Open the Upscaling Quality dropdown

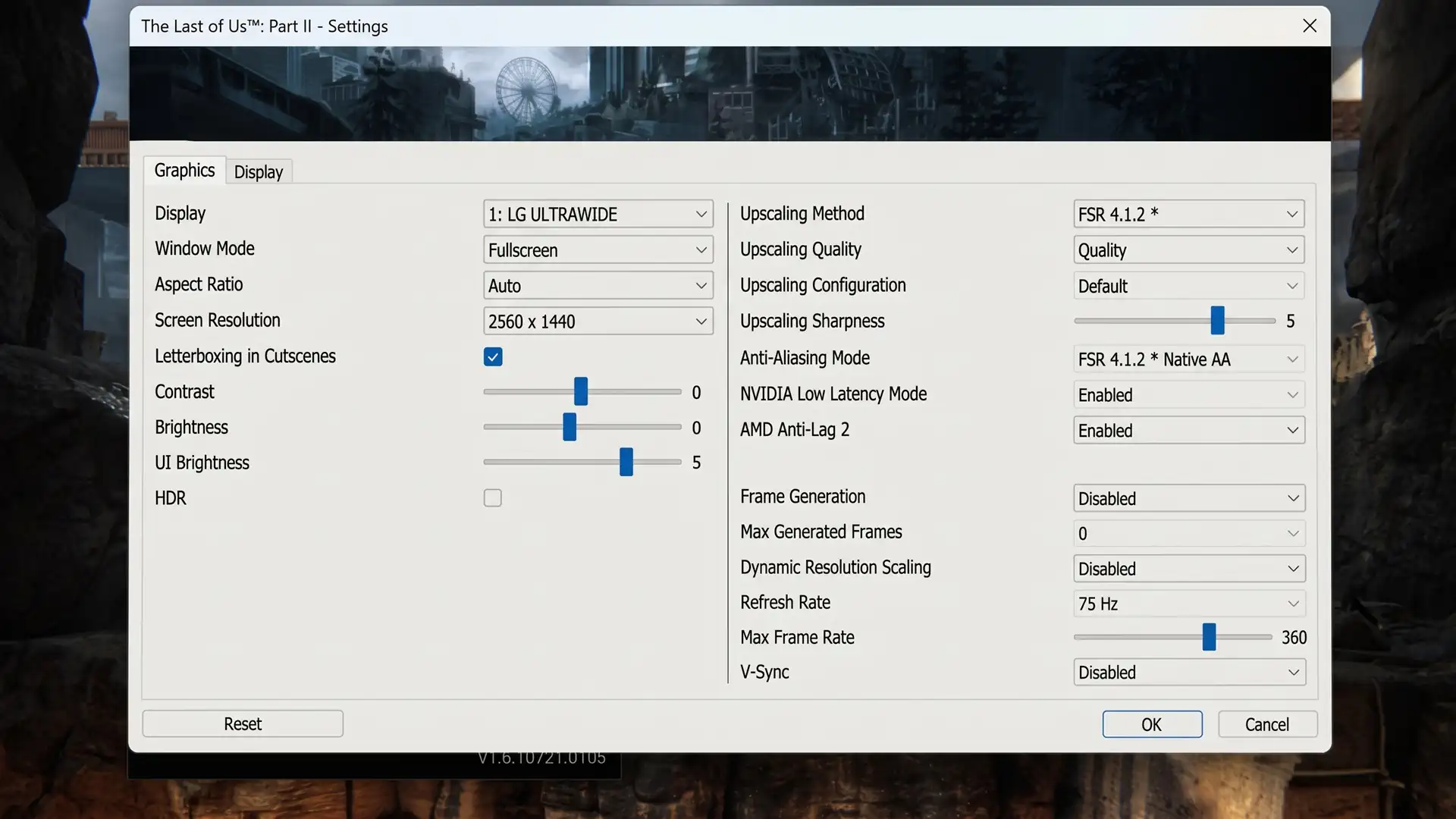click(x=1188, y=250)
